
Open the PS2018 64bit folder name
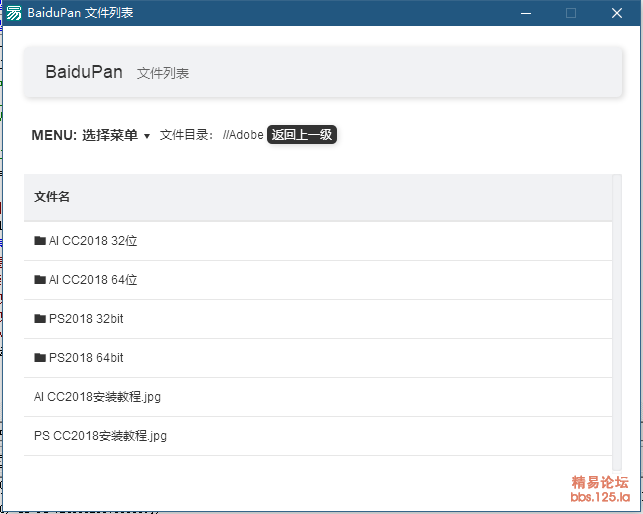86,358
